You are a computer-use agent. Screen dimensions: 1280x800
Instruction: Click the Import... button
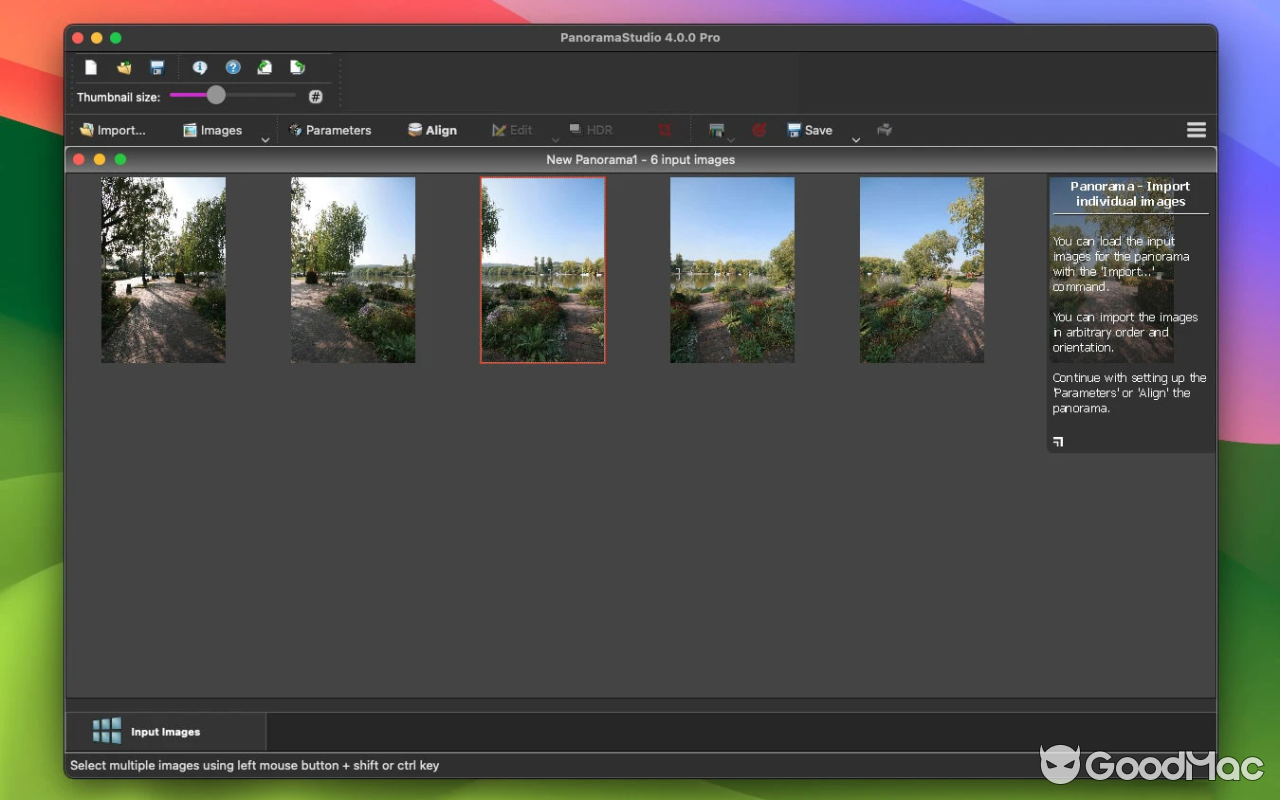pyautogui.click(x=113, y=130)
